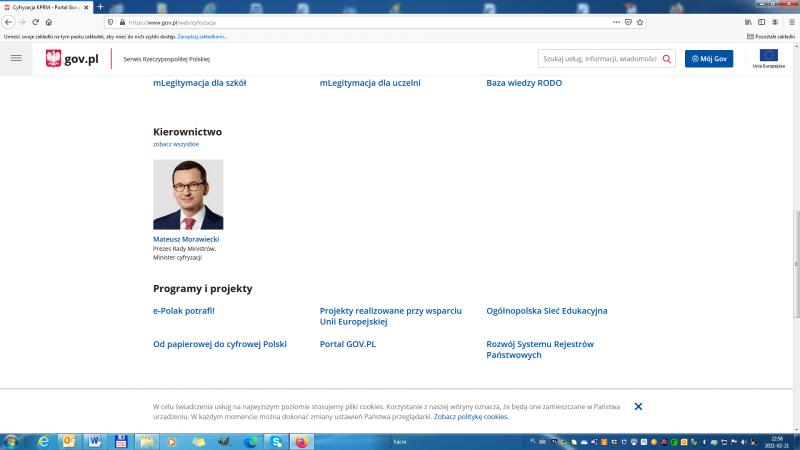Open Firefox from the taskbar

pos(302,441)
